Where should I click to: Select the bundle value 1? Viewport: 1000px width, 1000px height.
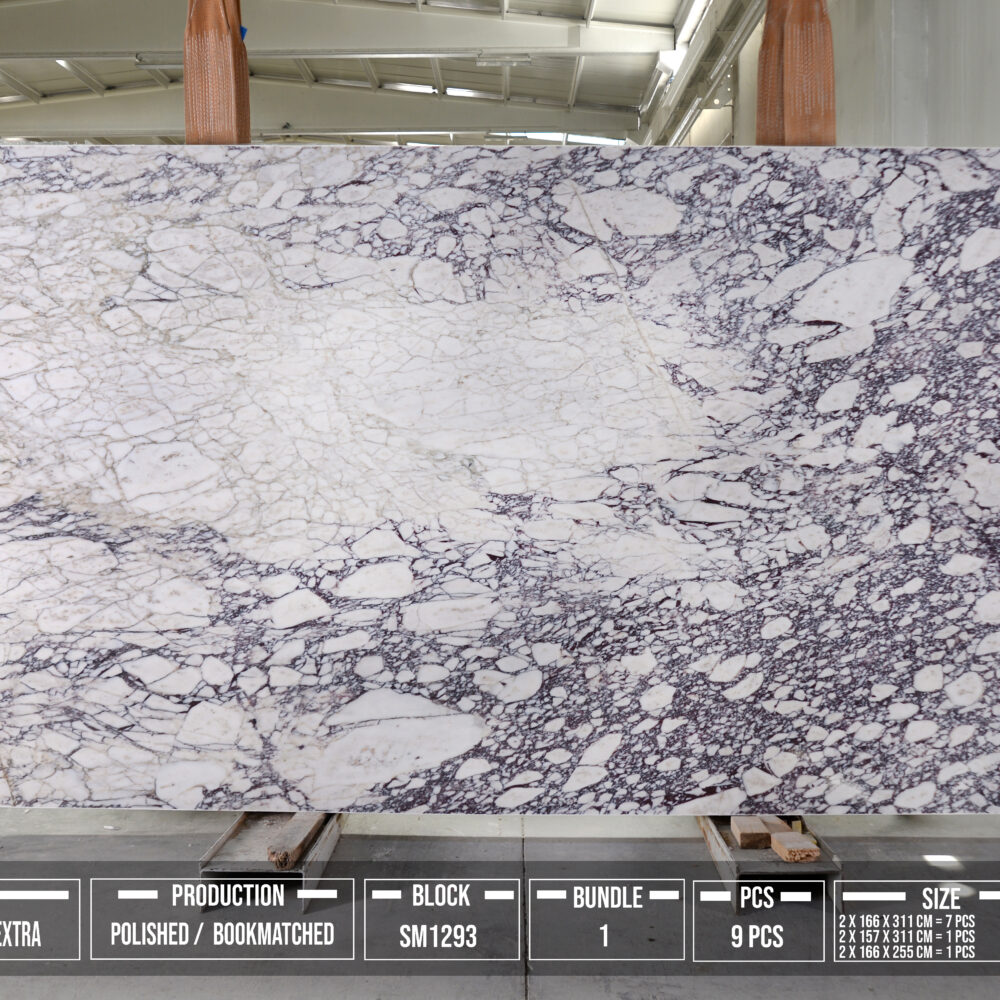point(604,936)
